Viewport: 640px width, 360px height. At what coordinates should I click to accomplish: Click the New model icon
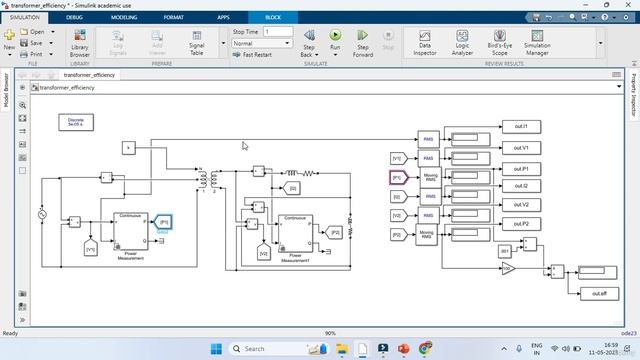coord(9,35)
